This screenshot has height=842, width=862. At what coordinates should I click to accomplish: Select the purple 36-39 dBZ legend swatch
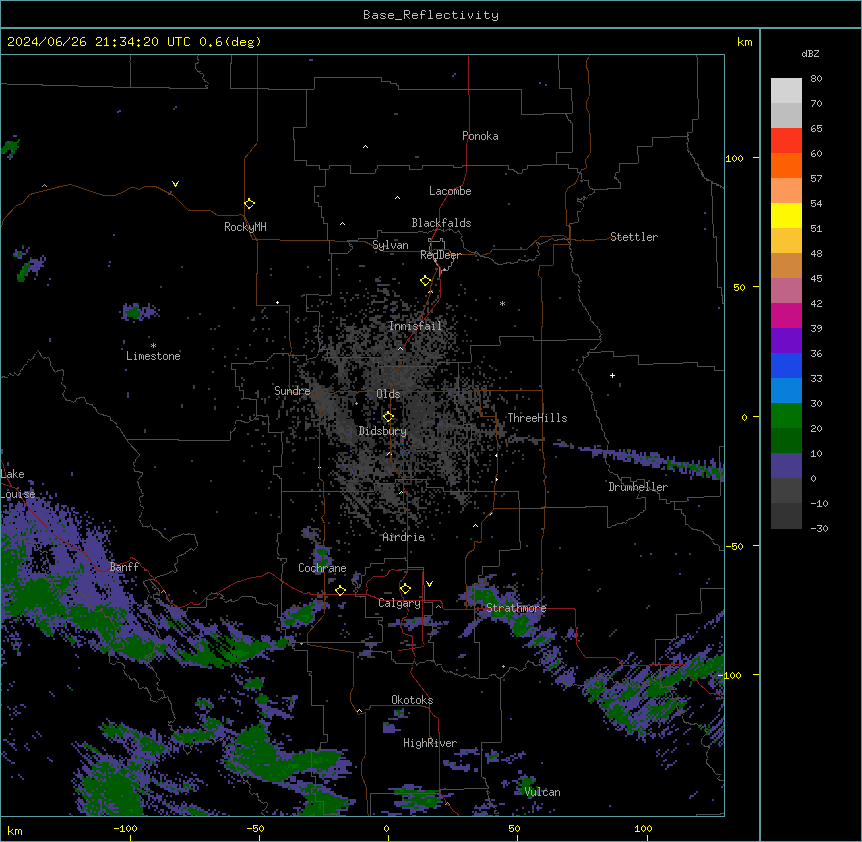786,341
